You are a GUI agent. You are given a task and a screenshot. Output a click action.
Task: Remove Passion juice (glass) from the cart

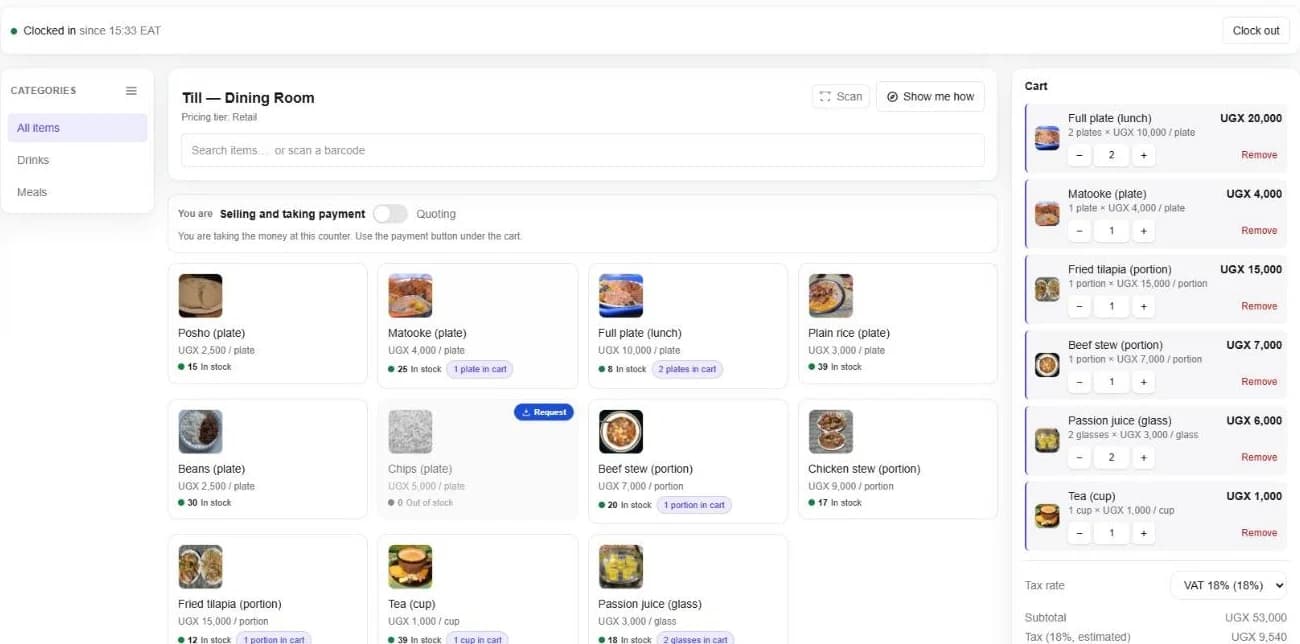coord(1259,457)
